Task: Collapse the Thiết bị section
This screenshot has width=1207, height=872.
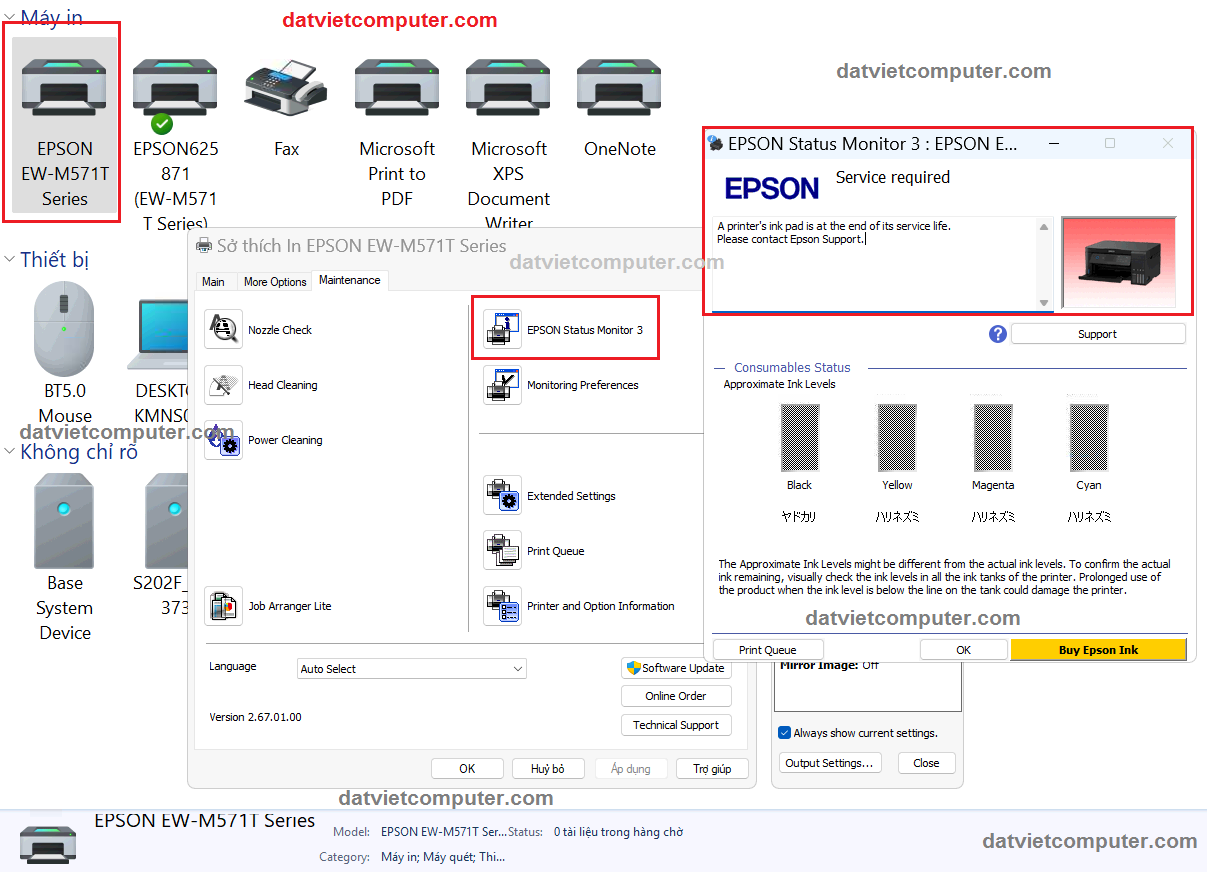Action: (9, 260)
